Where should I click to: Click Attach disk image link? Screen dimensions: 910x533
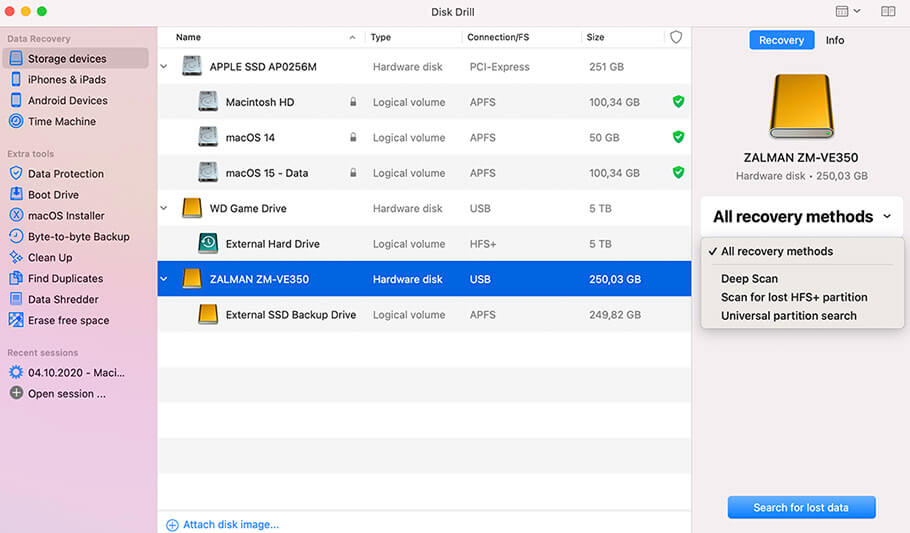pyautogui.click(x=231, y=525)
